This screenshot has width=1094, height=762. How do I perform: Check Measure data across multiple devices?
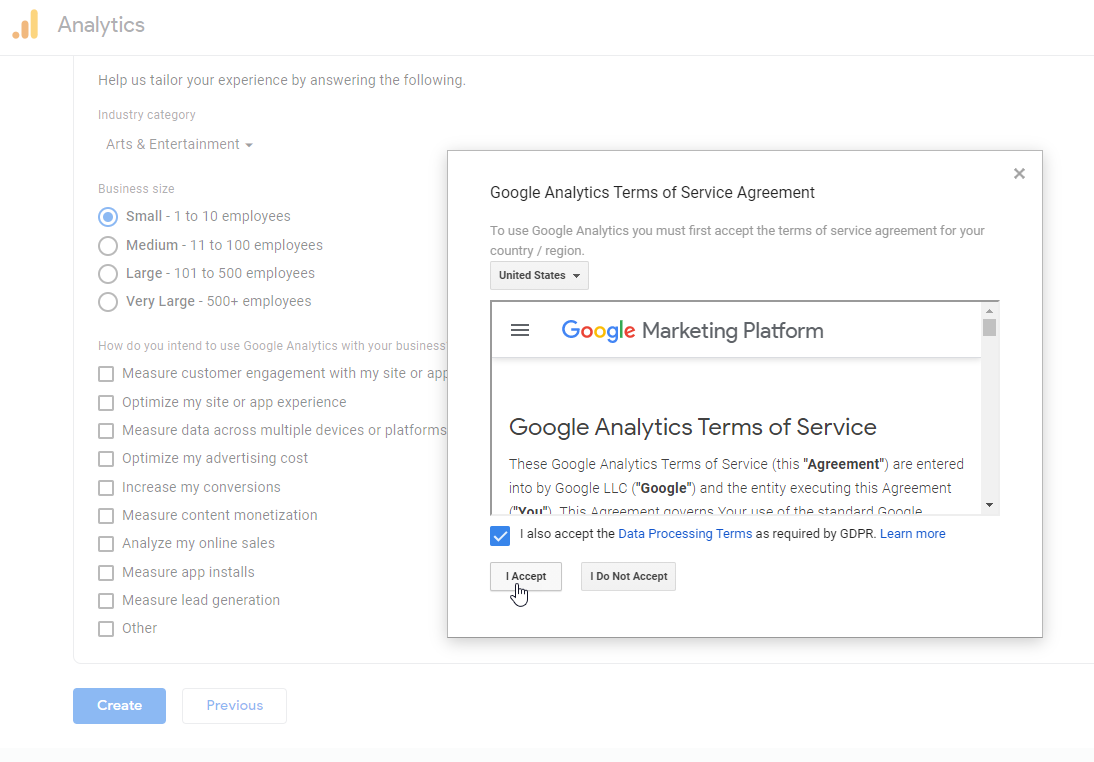[106, 431]
